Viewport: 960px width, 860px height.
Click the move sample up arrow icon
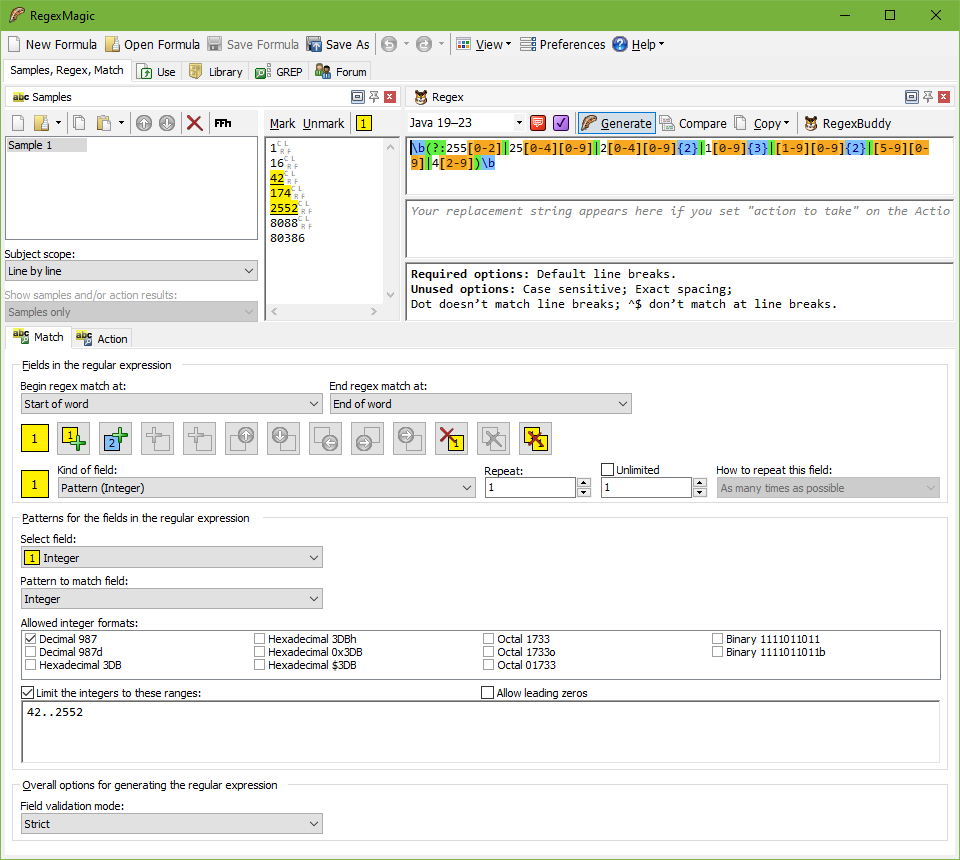(x=143, y=123)
